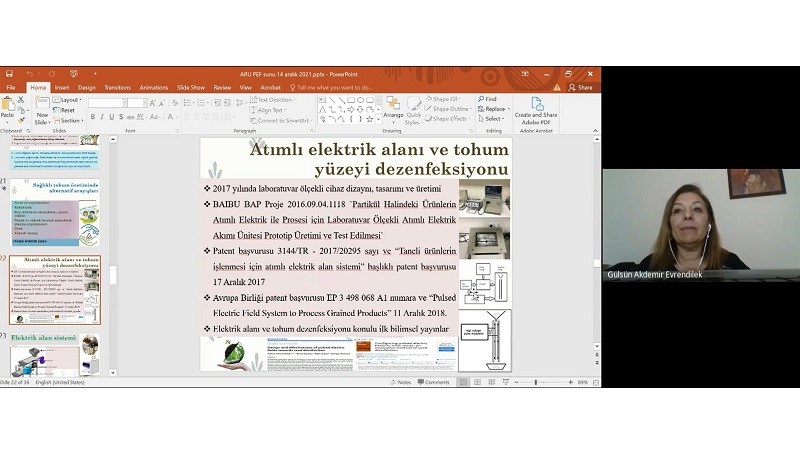This screenshot has width=800, height=454.
Task: Copy selection with the Copy icon
Action: pos(21,110)
